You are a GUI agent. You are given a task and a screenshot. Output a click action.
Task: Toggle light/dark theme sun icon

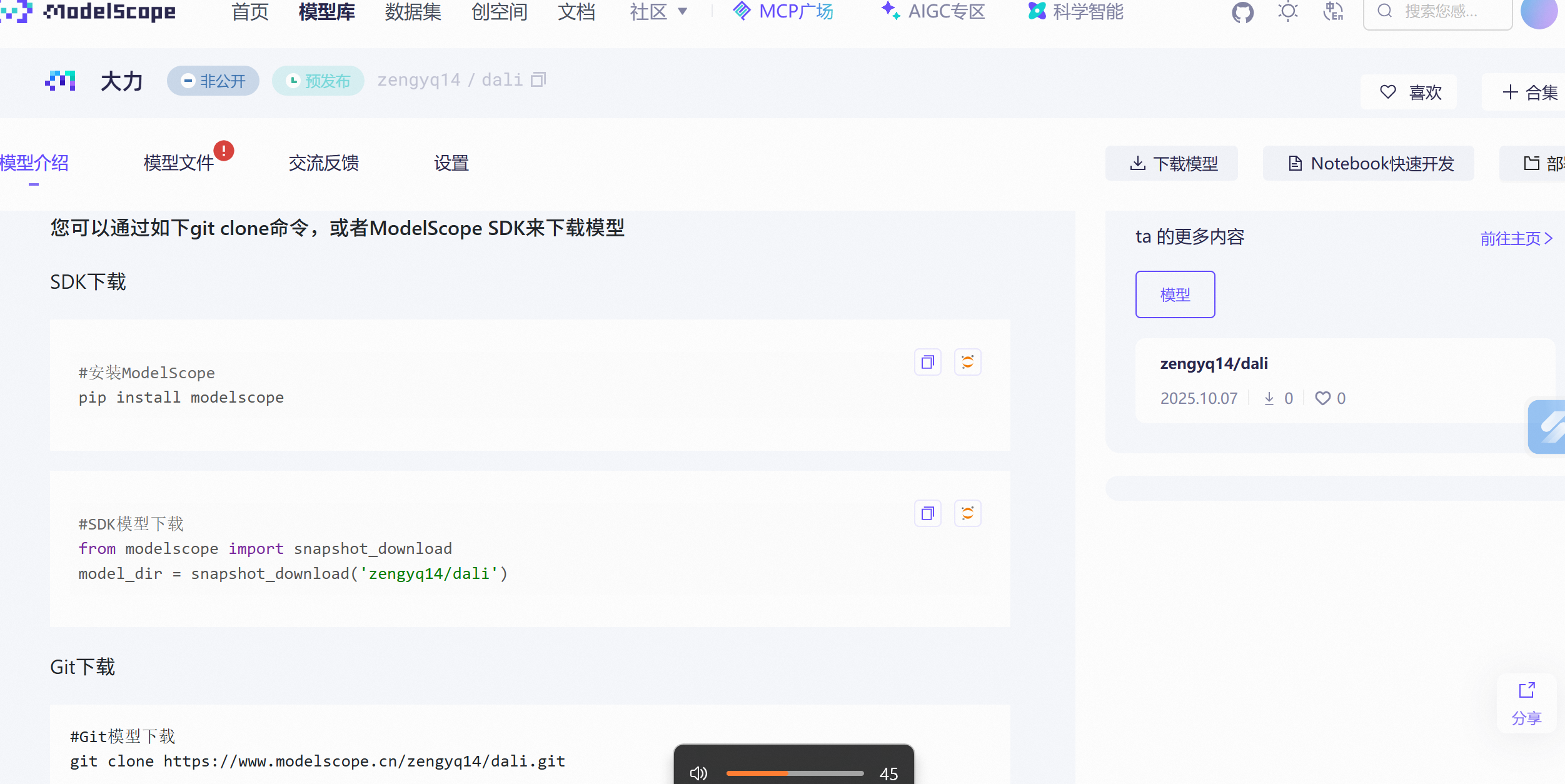pyautogui.click(x=1287, y=12)
